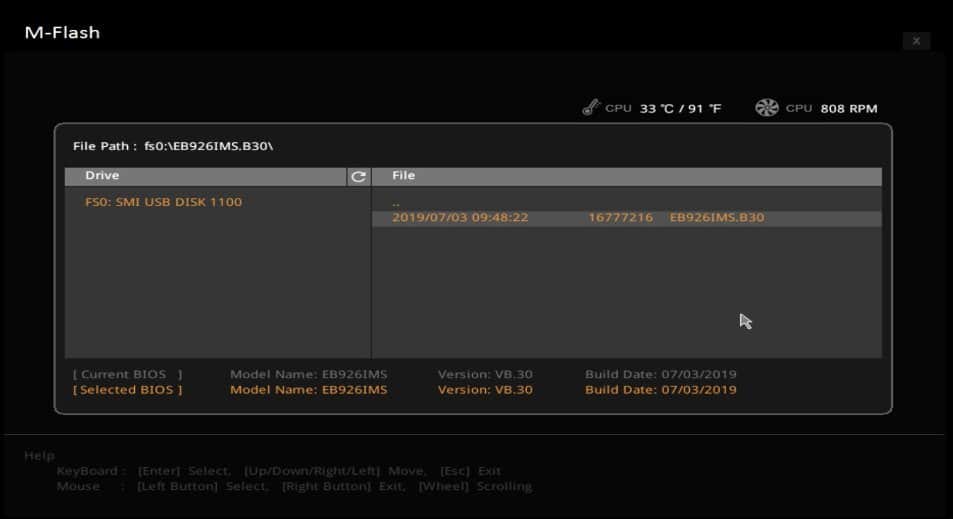The width and height of the screenshot is (953, 519).
Task: Click the [Current BIOS] label
Action: (128, 374)
